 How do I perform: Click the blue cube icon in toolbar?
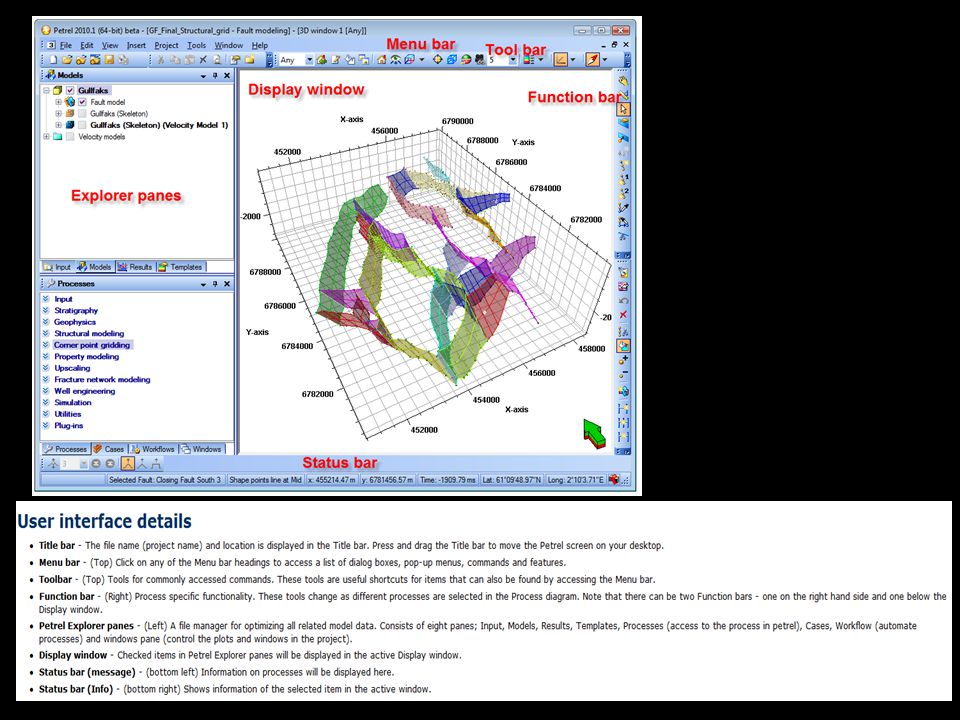click(x=452, y=59)
